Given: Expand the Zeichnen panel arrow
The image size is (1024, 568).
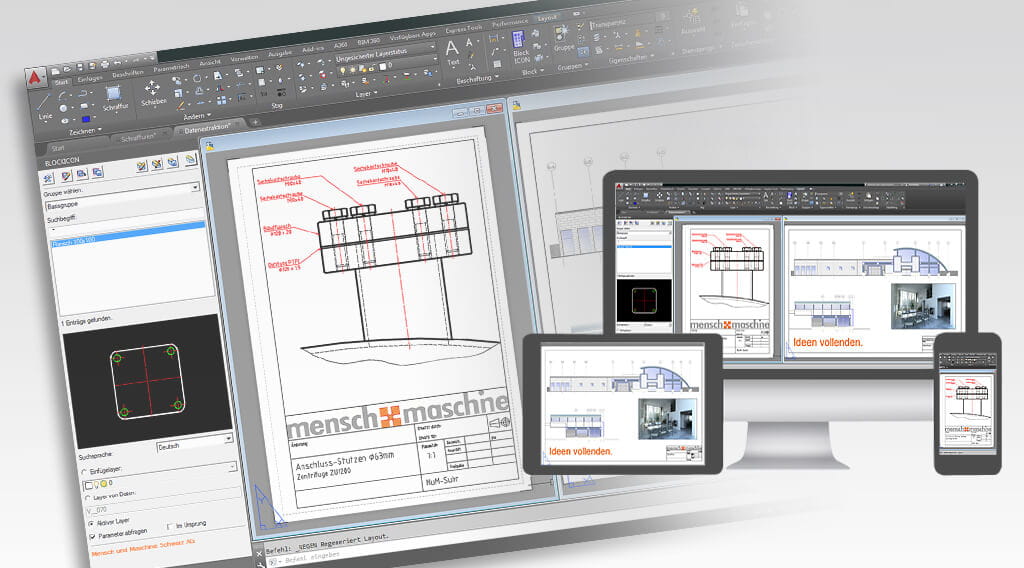Looking at the screenshot, I should 99,129.
